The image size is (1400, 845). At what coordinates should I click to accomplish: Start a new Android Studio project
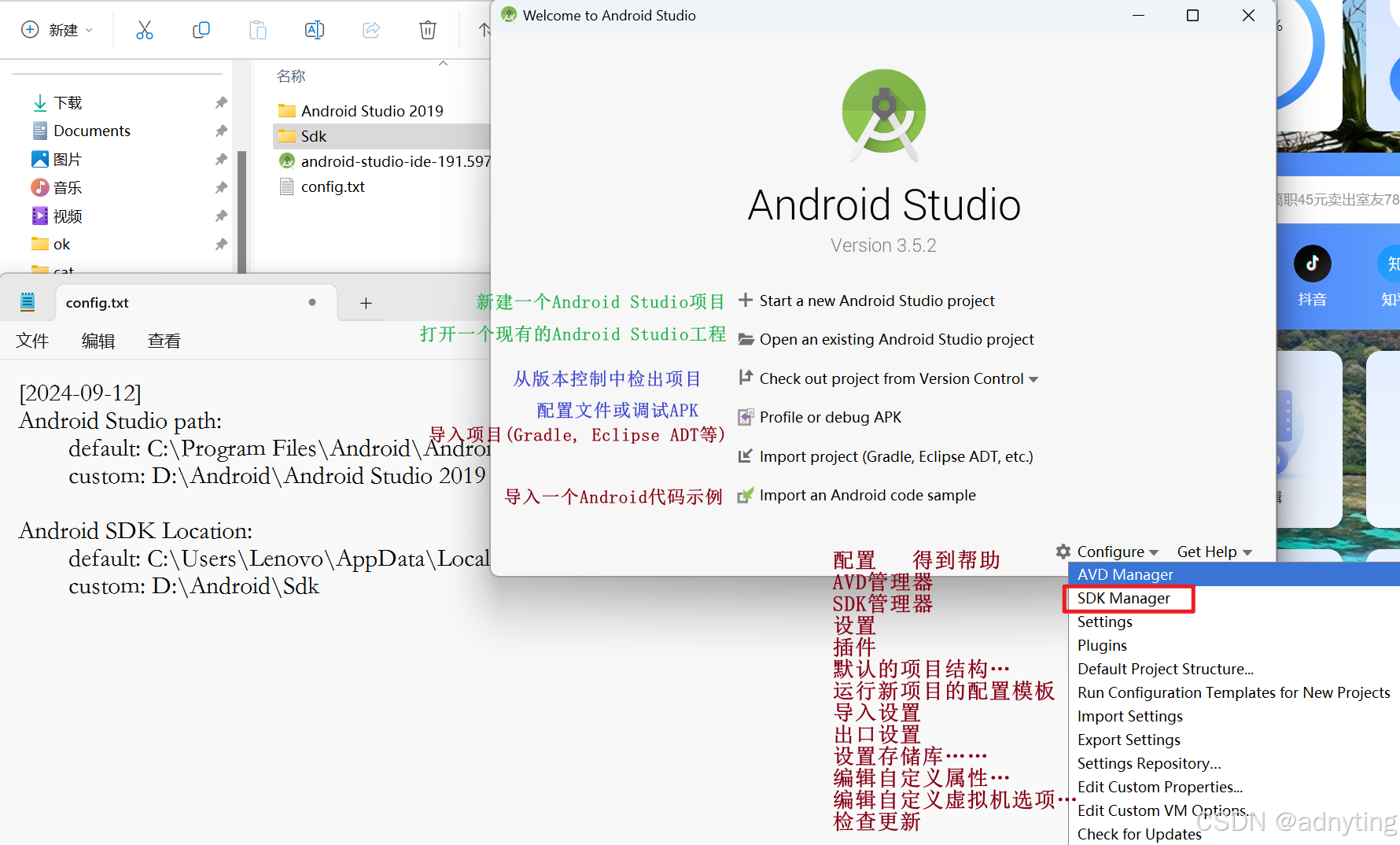pos(877,301)
